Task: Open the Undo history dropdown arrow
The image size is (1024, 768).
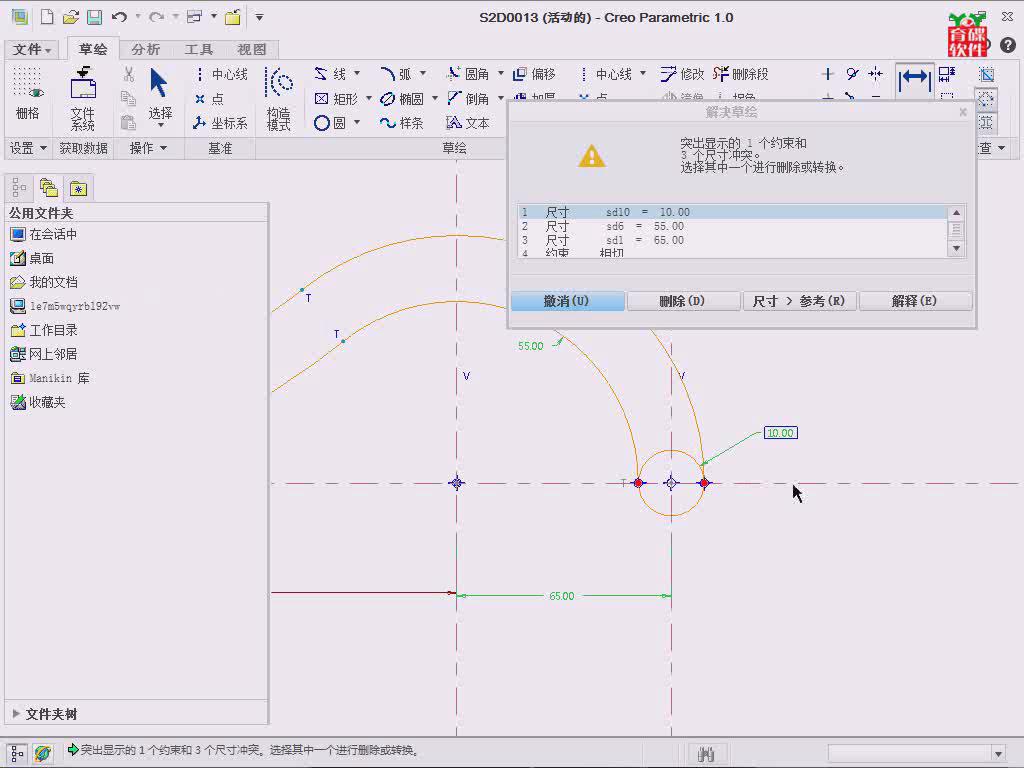Action: click(138, 17)
